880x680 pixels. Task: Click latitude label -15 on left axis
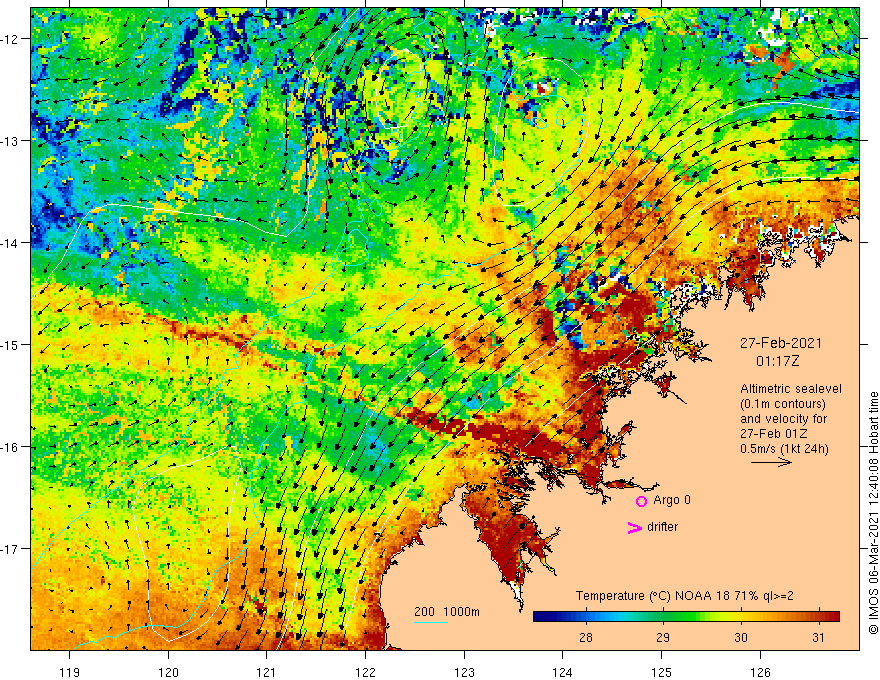[11, 344]
